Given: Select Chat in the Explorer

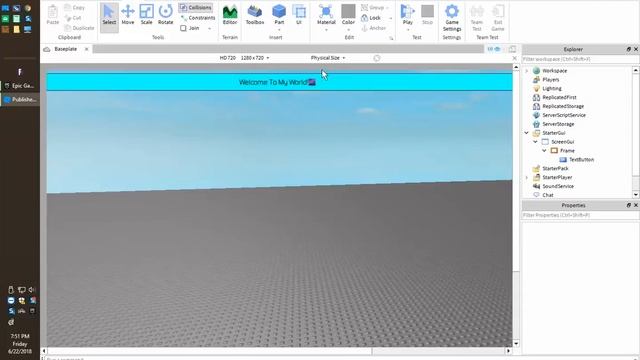Looking at the screenshot, I should click(548, 195).
